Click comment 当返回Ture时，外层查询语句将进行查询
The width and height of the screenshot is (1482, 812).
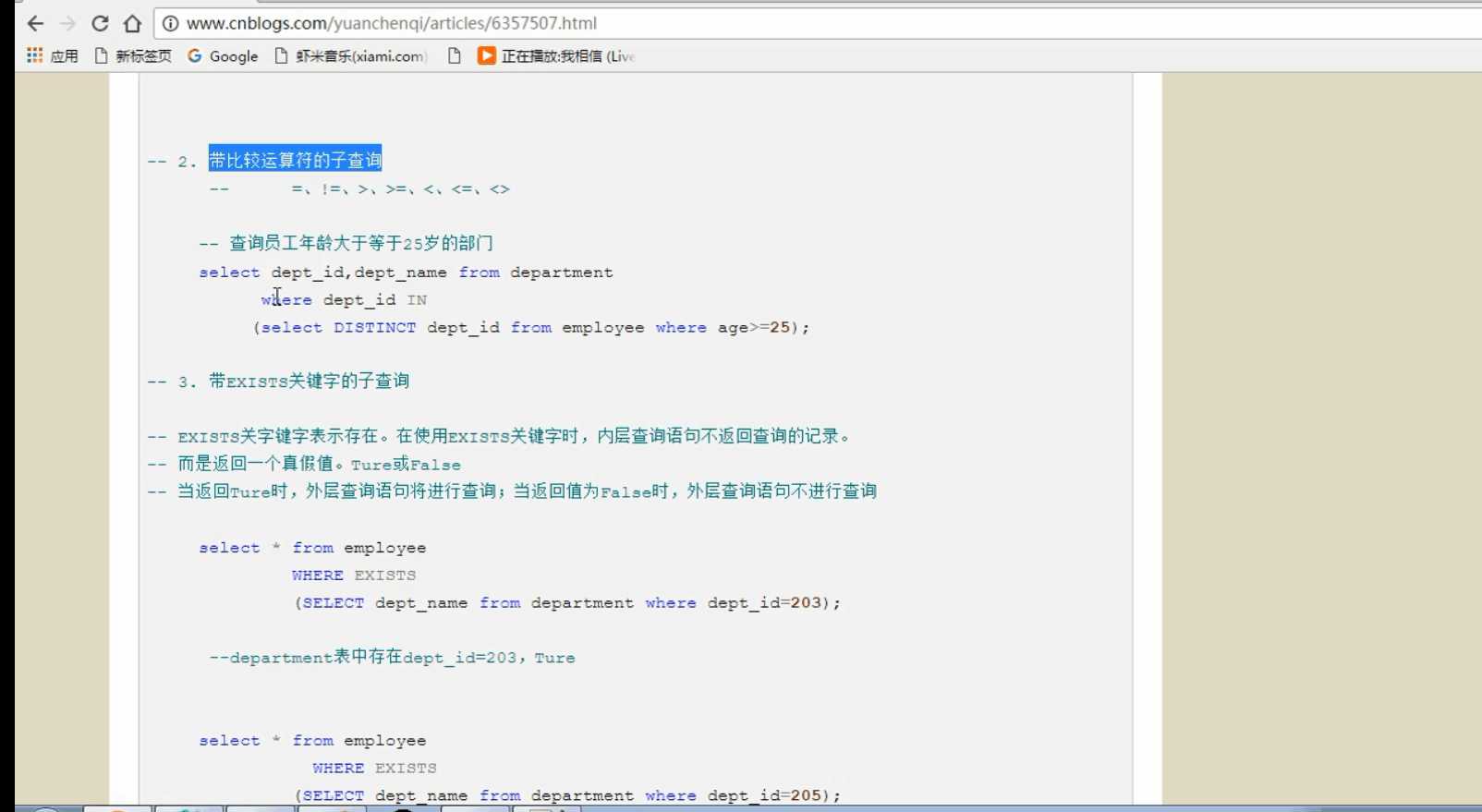pyautogui.click(x=512, y=491)
